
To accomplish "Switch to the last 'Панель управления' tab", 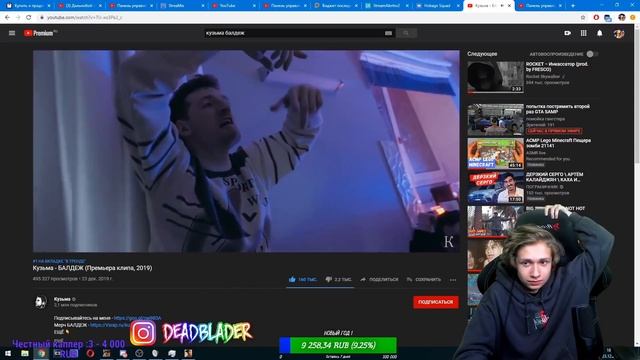I will point(540,6).
